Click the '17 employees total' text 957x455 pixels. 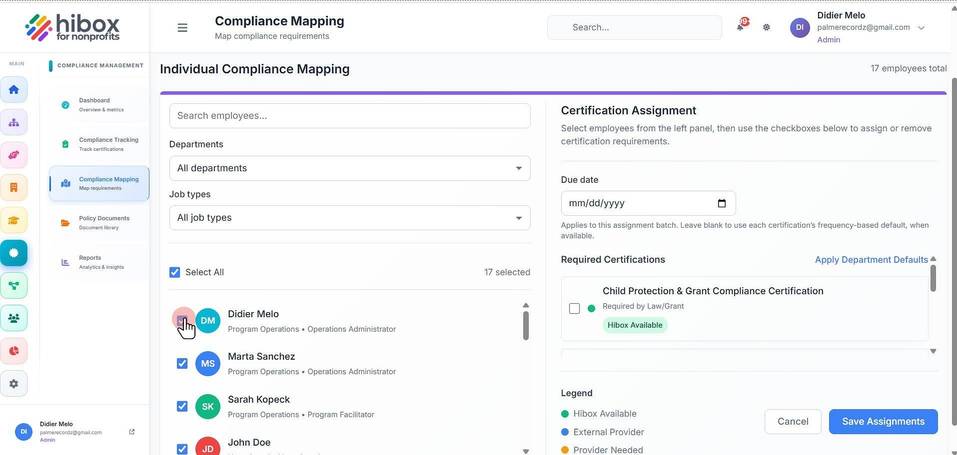[x=909, y=68]
